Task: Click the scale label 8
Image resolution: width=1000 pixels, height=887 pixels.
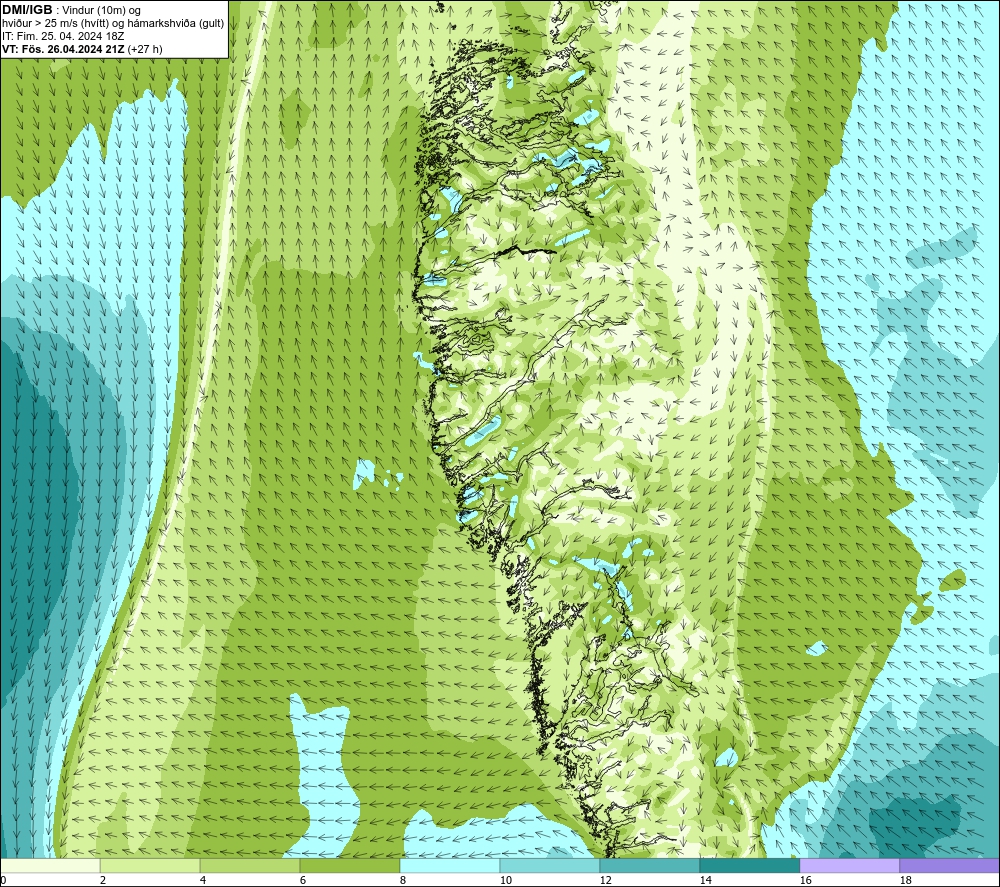Action: point(403,881)
